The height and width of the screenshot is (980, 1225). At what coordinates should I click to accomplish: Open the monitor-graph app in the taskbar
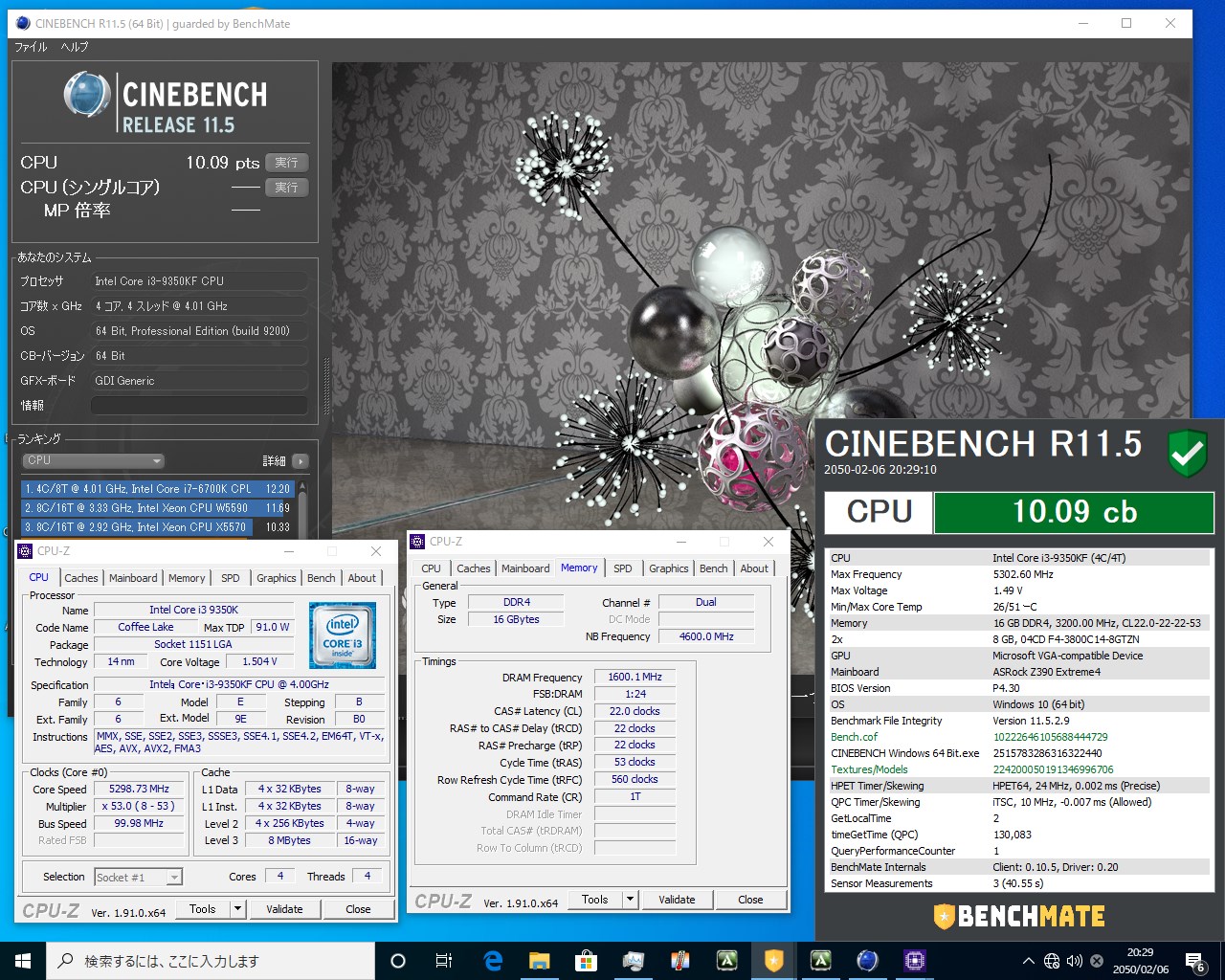[x=633, y=961]
